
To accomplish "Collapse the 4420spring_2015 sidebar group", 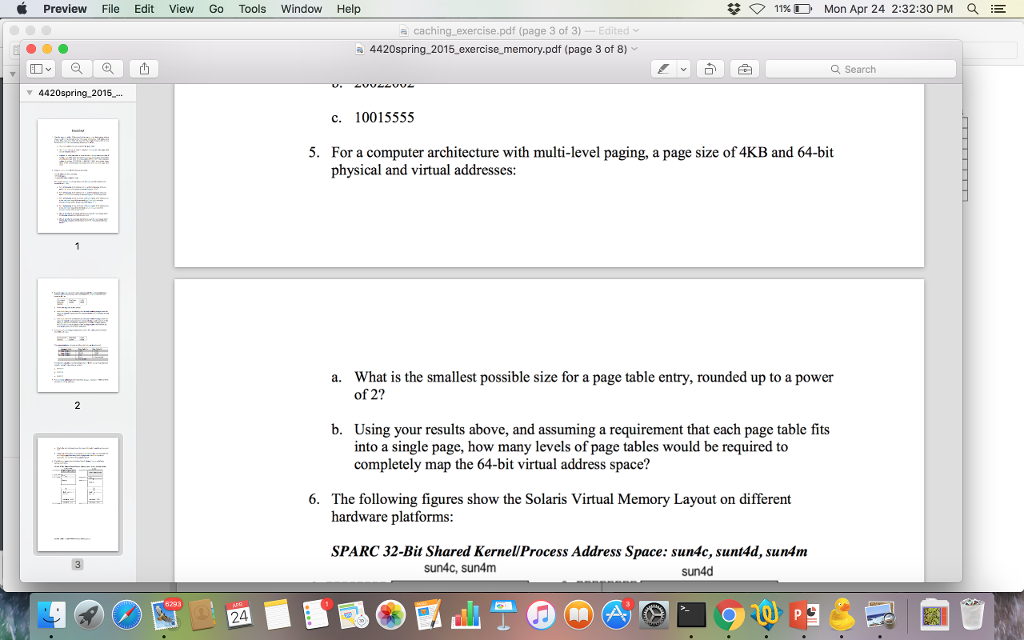I will [29, 92].
